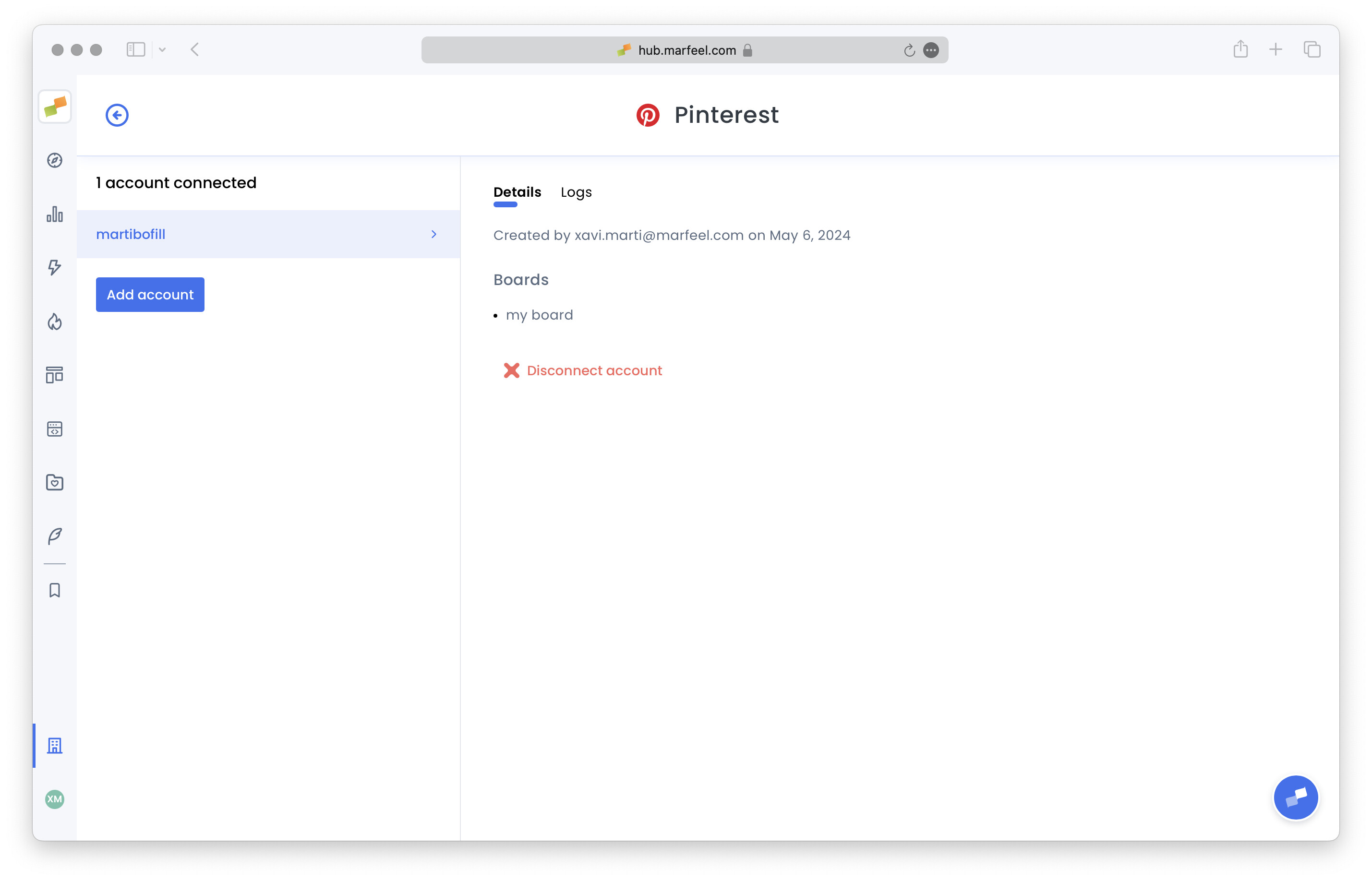Screen dimensions: 1372x881
Task: Click the Marfeel logo at sidebar top
Action: click(x=54, y=107)
